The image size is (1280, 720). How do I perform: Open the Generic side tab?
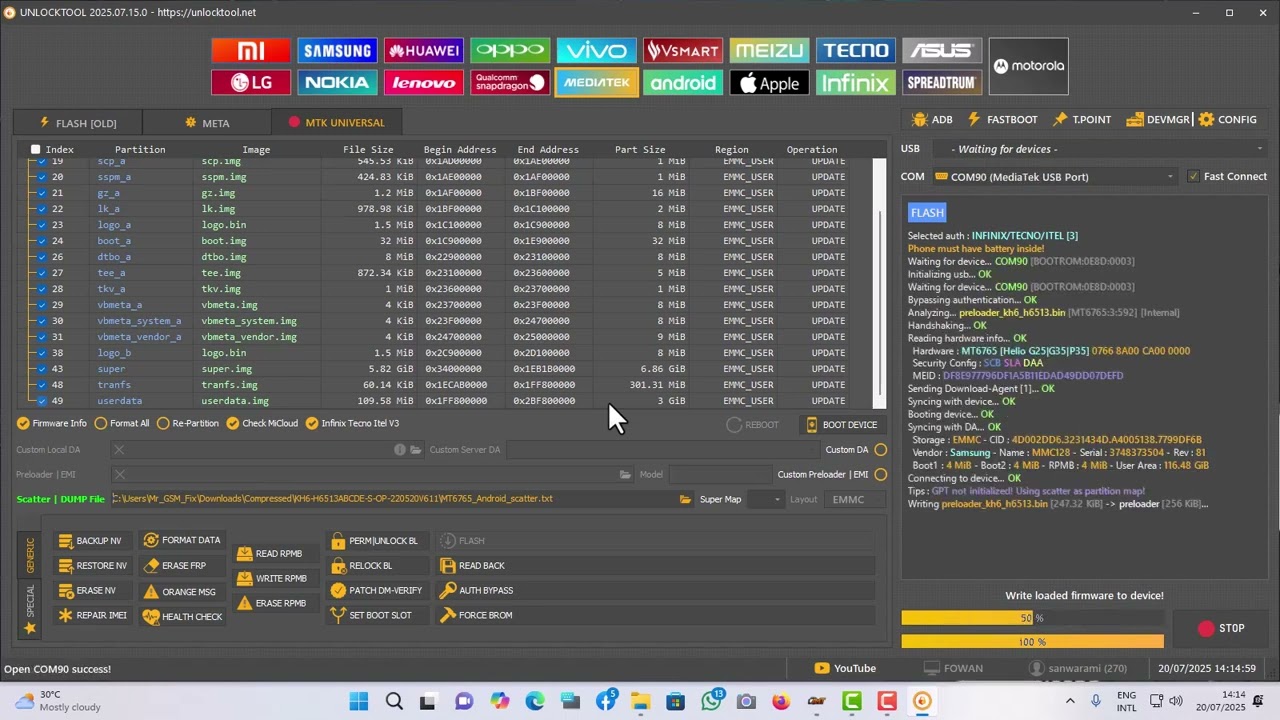click(30, 554)
